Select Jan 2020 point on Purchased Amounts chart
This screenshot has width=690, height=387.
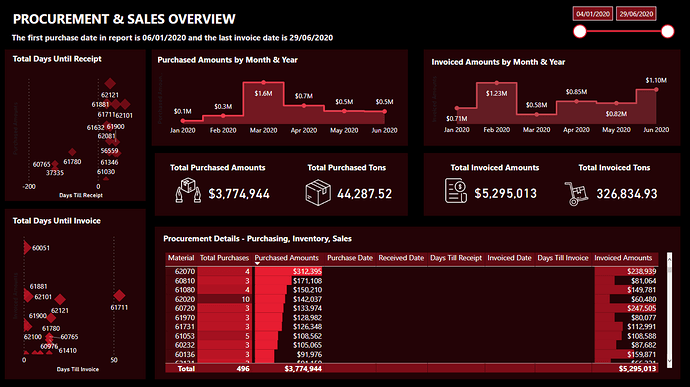coord(183,121)
